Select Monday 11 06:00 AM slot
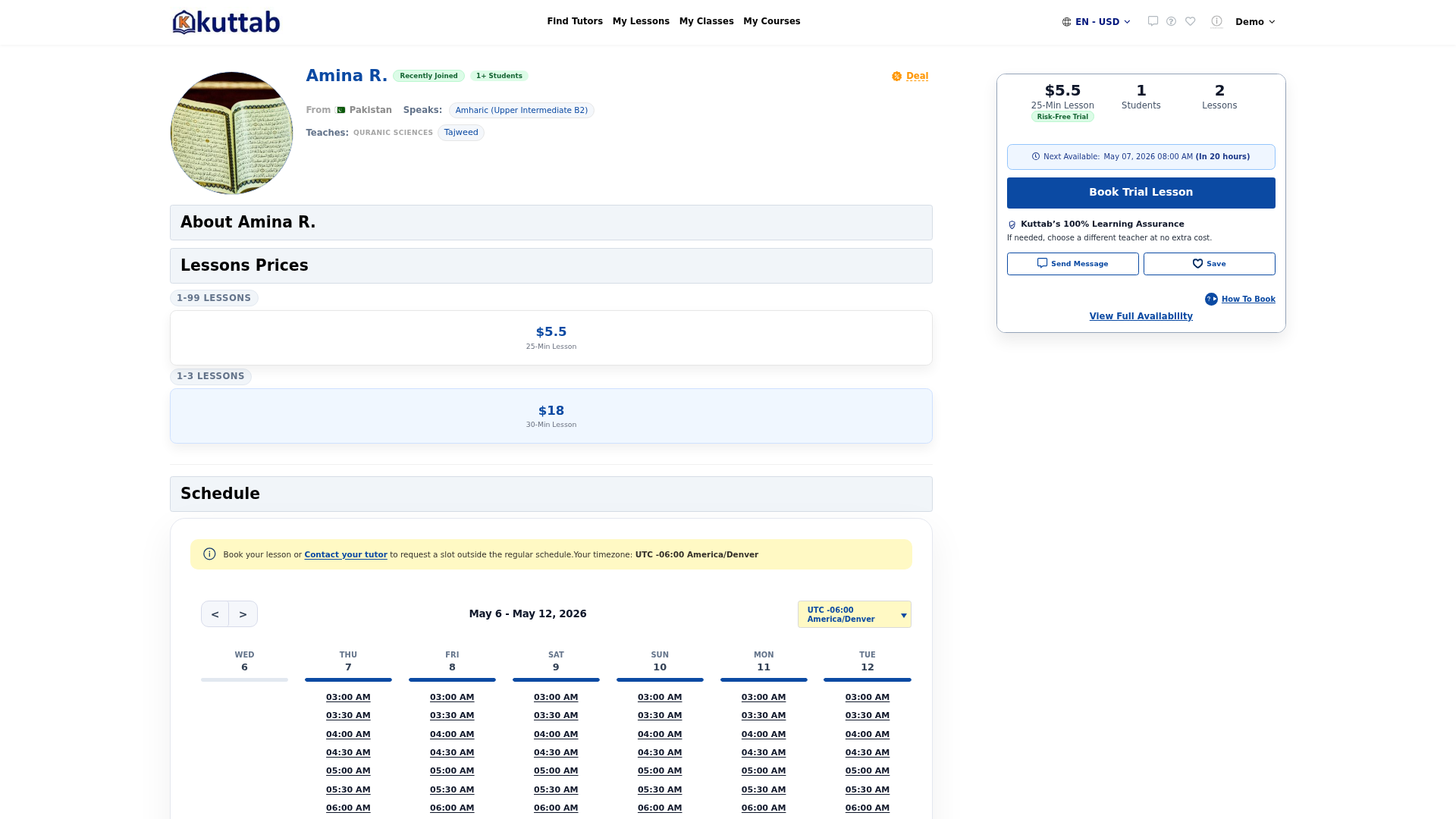The height and width of the screenshot is (819, 1456). tap(764, 808)
